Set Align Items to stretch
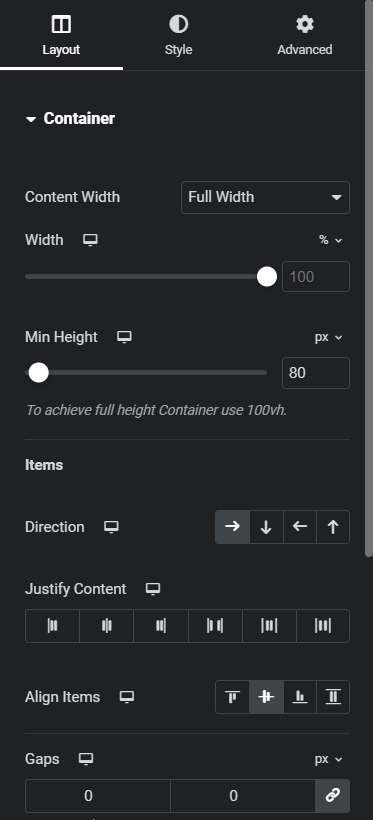 333,697
